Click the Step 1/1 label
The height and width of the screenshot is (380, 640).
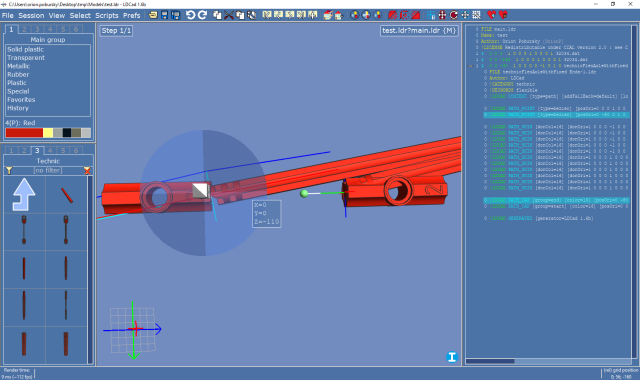[116, 31]
